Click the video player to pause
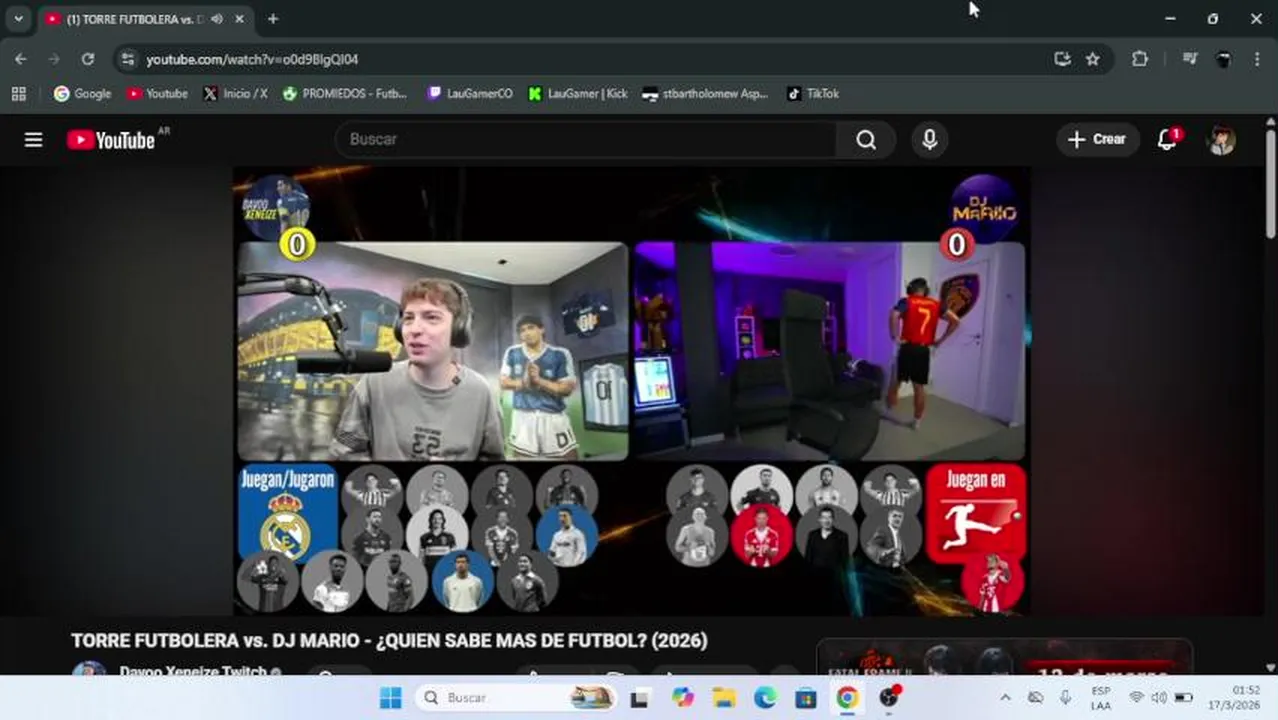1278x720 pixels. click(631, 390)
